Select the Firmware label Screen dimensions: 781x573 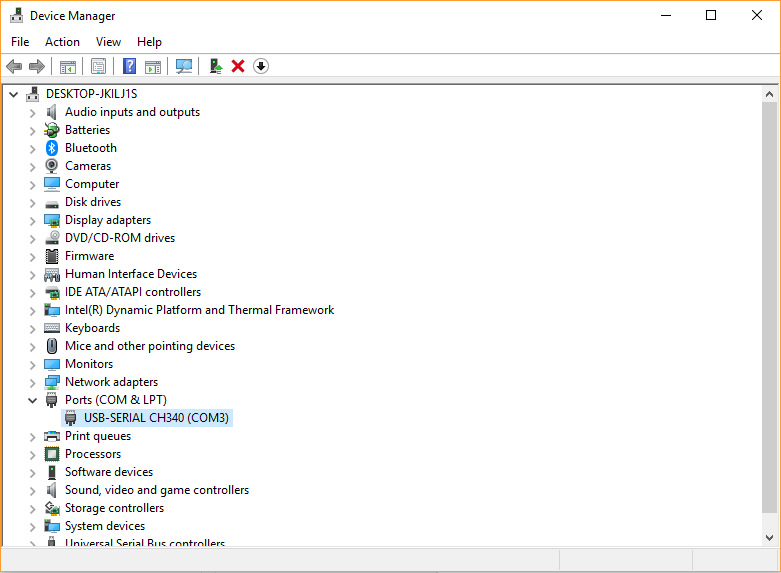point(90,256)
